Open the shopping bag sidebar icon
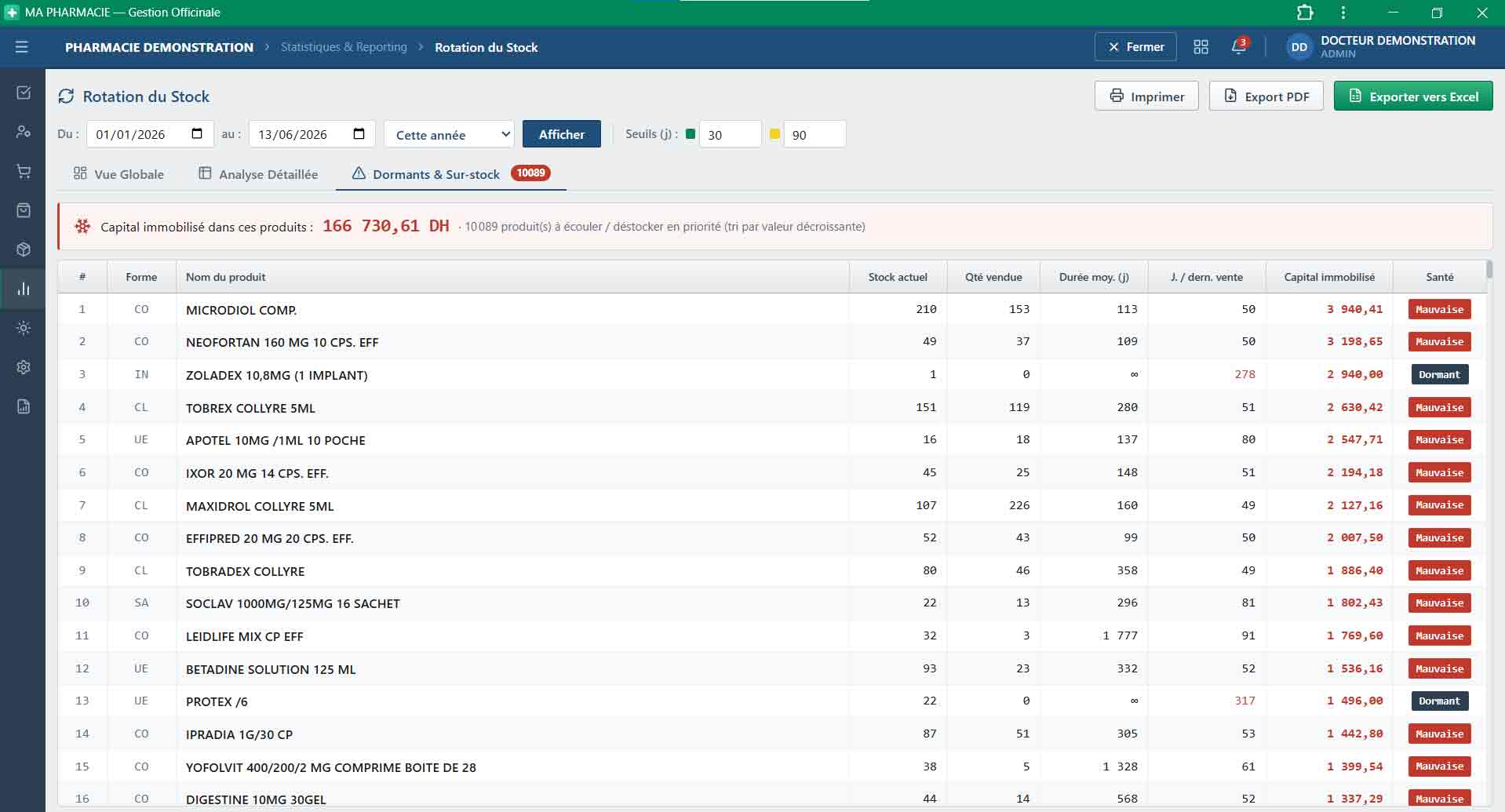 pos(24,210)
